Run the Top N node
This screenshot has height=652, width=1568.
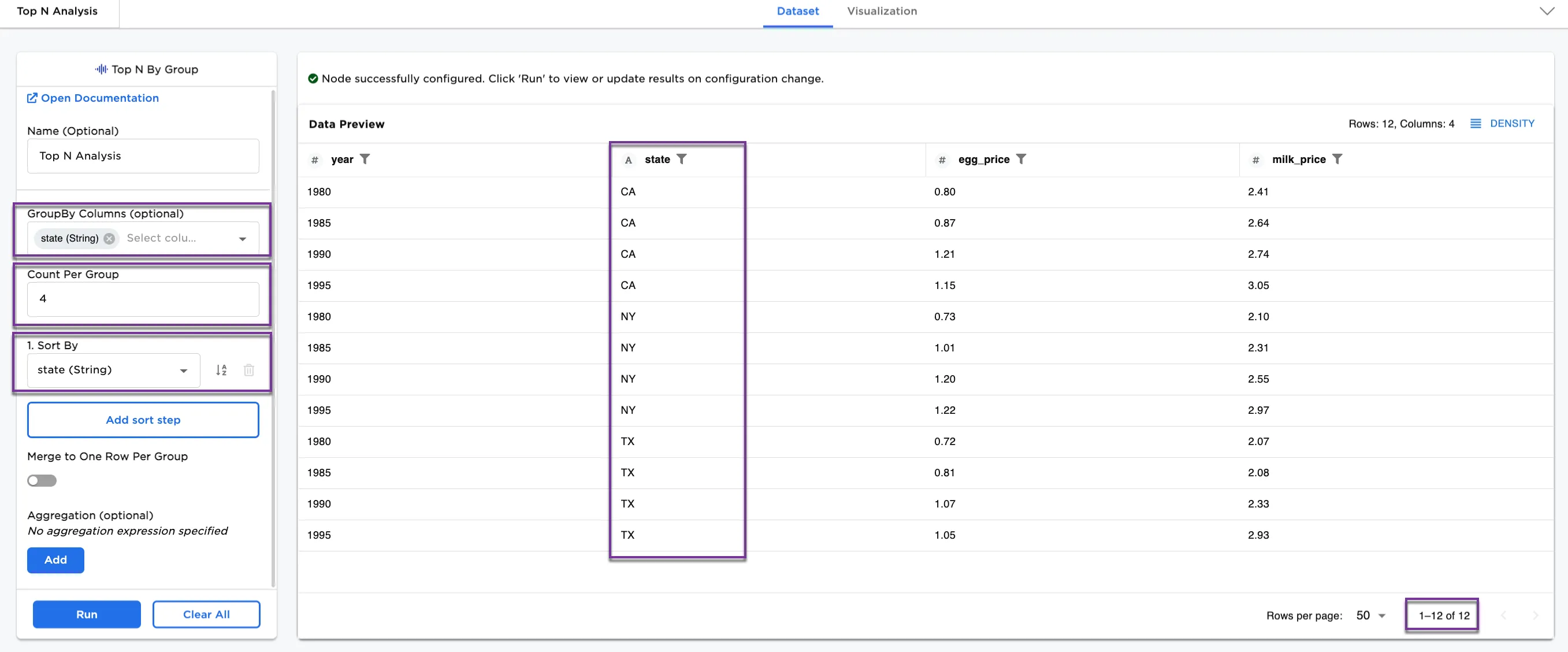(87, 614)
